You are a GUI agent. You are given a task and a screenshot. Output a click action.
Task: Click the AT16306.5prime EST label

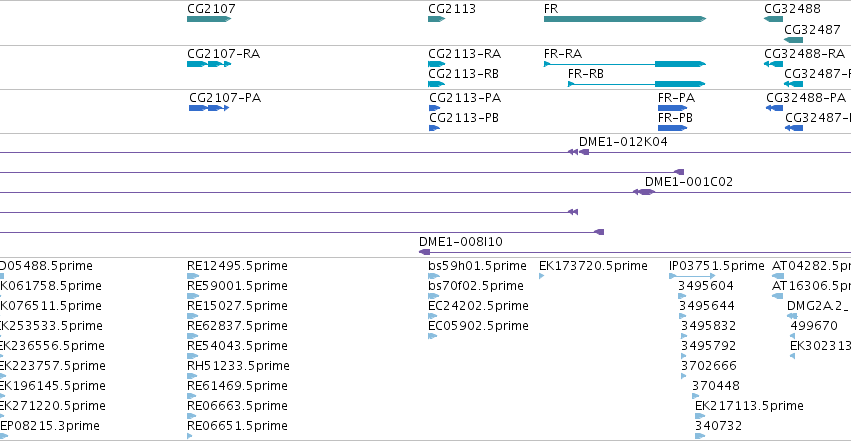point(811,286)
